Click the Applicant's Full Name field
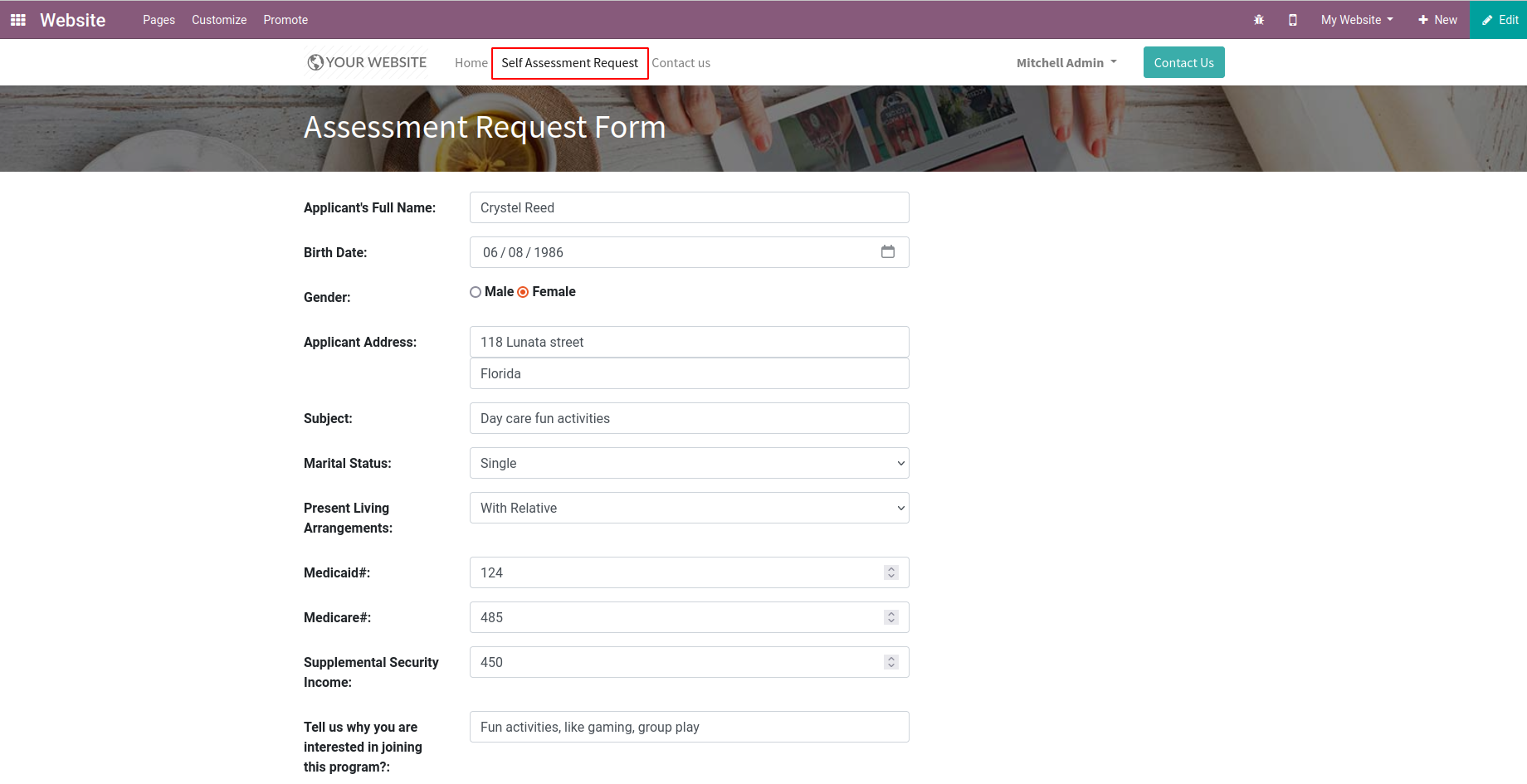 tap(690, 207)
